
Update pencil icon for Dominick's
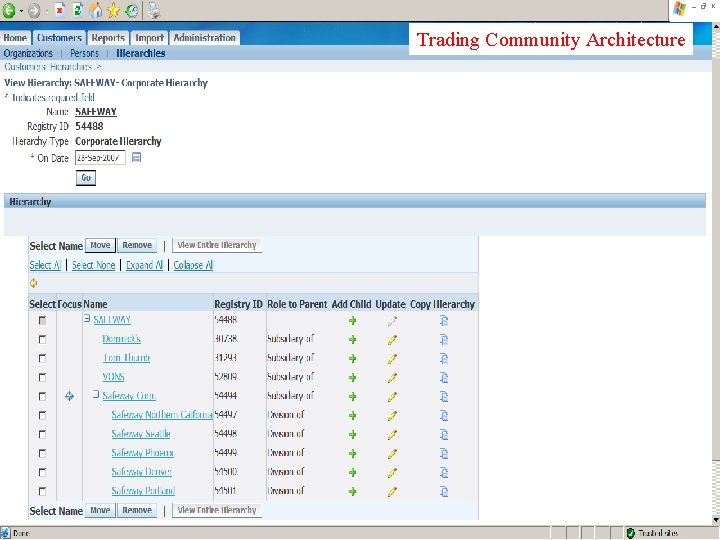392,340
